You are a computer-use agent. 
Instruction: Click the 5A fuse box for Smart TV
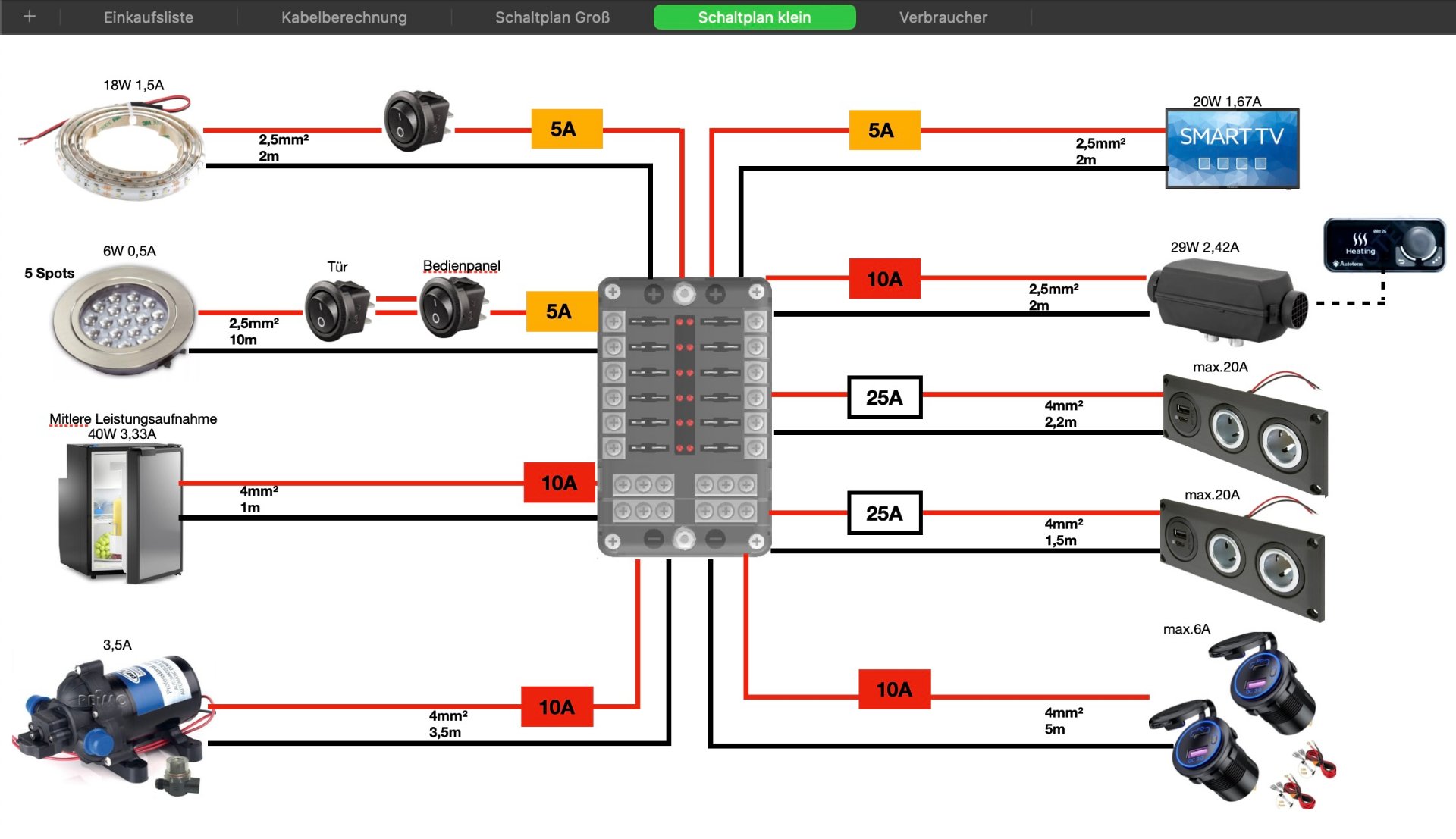pos(884,130)
